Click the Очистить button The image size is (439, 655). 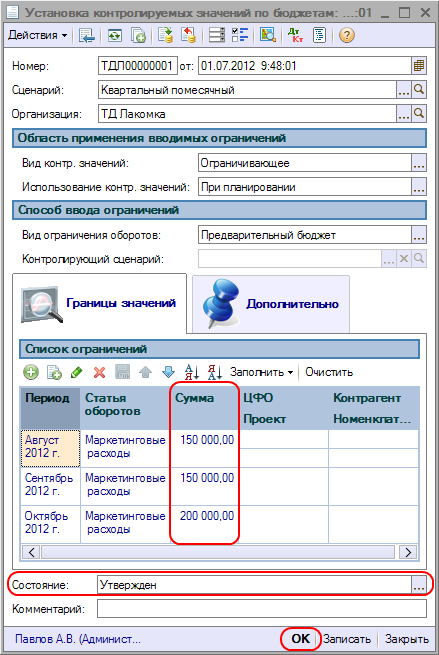(x=329, y=372)
